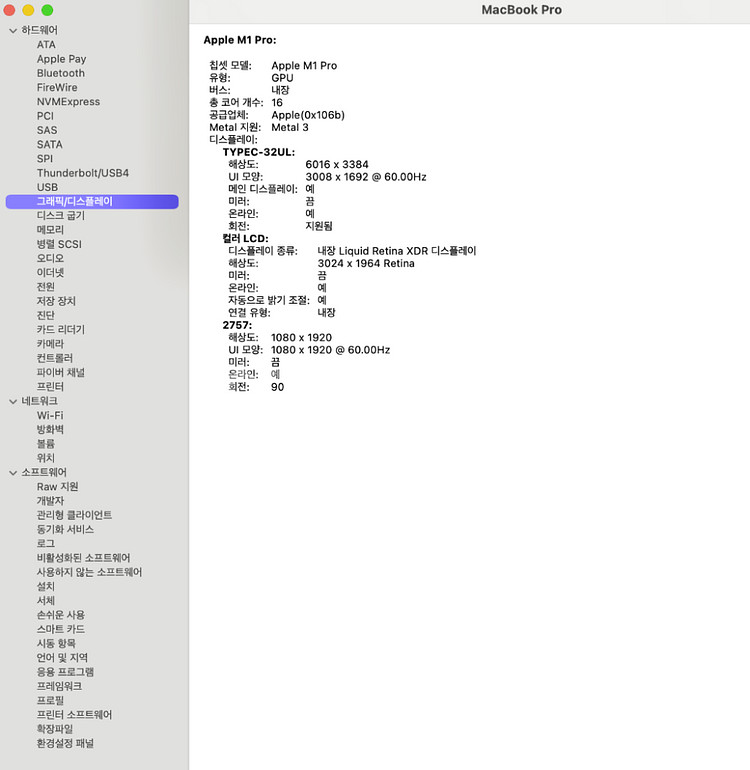Select Raw 지원 software item

tap(57, 487)
